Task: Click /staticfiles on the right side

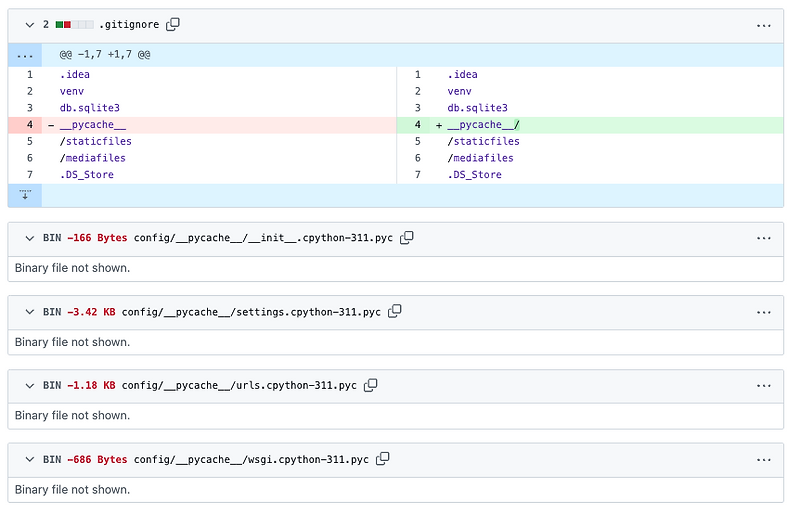Action: coord(484,141)
